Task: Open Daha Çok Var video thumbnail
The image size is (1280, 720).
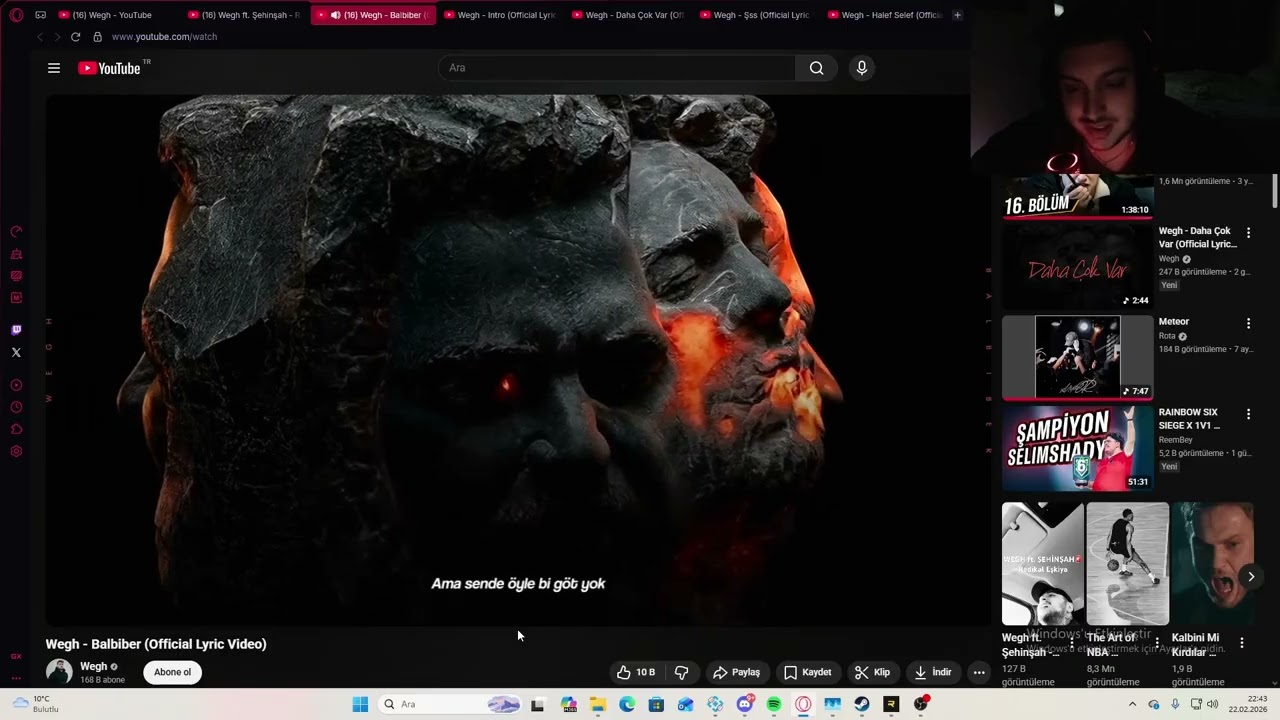Action: click(1078, 267)
